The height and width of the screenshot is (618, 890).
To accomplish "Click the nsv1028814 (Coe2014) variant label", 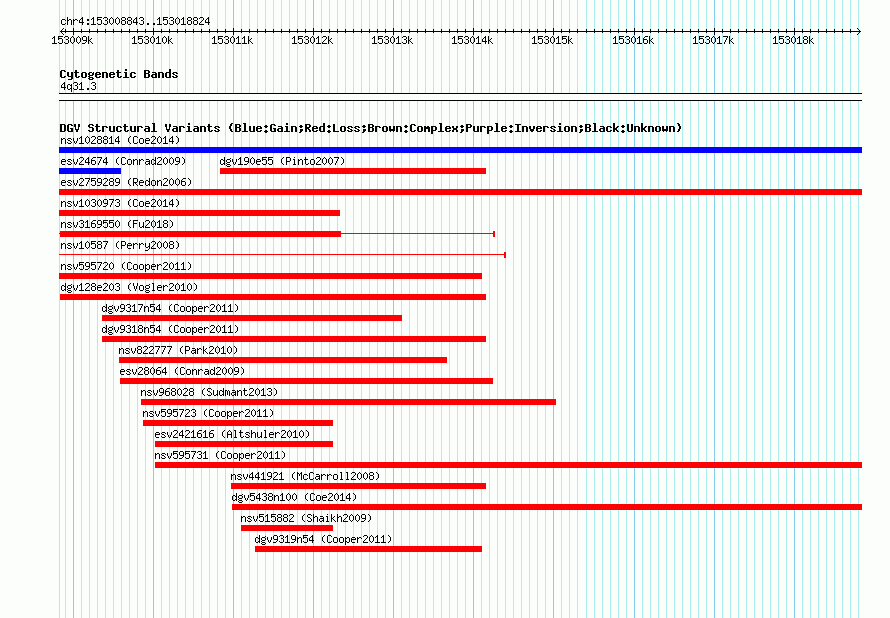I will coord(120,140).
